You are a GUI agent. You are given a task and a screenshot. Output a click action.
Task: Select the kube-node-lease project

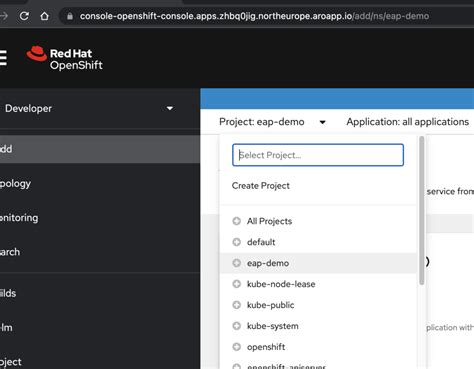pyautogui.click(x=281, y=284)
